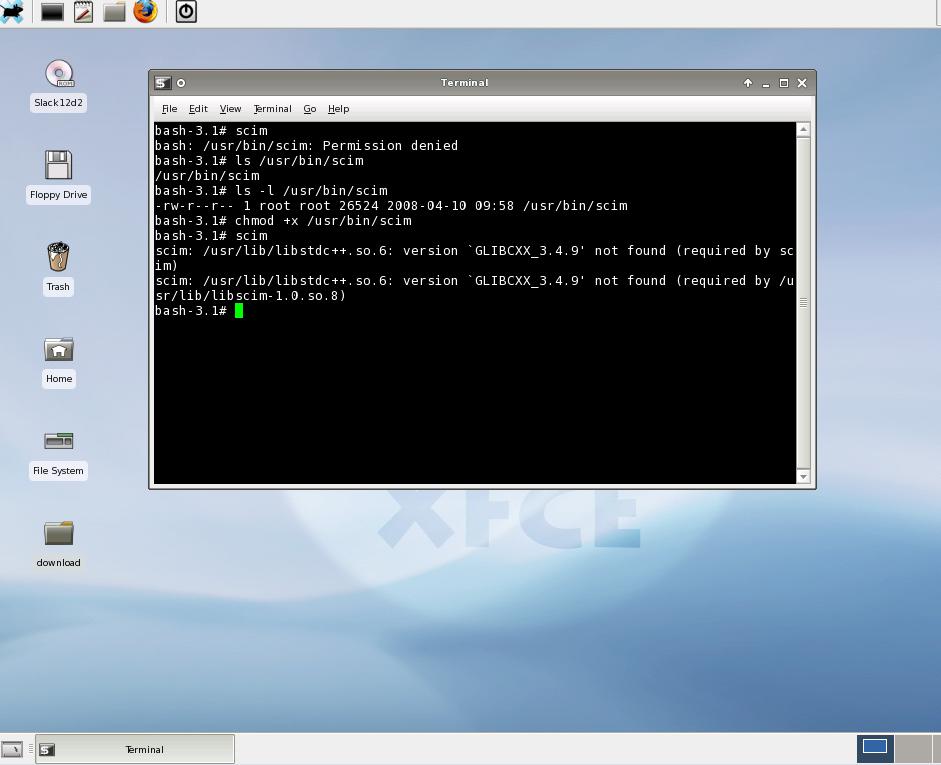Click the "sr/lib/libscim-1.0.so.8)" output line
Image resolution: width=941 pixels, height=765 pixels.
pyautogui.click(x=250, y=296)
